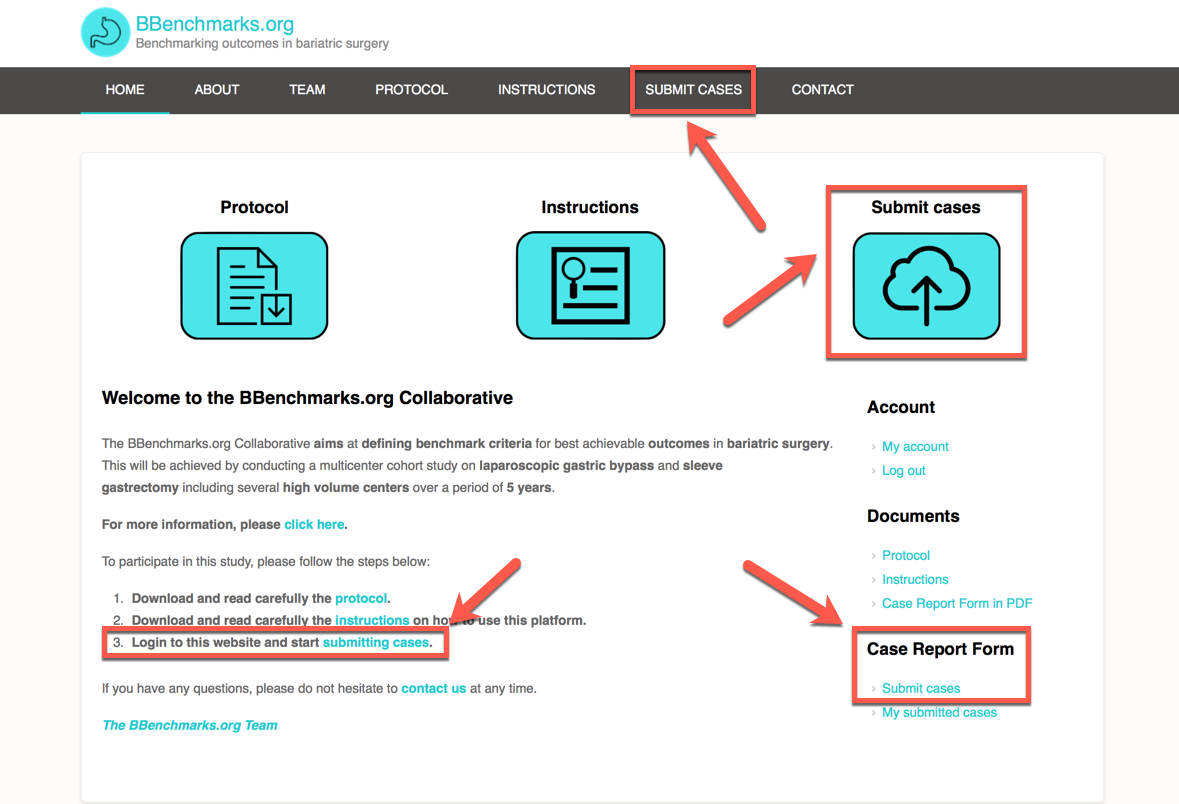Select TEAM in the navigation bar

pyautogui.click(x=307, y=90)
